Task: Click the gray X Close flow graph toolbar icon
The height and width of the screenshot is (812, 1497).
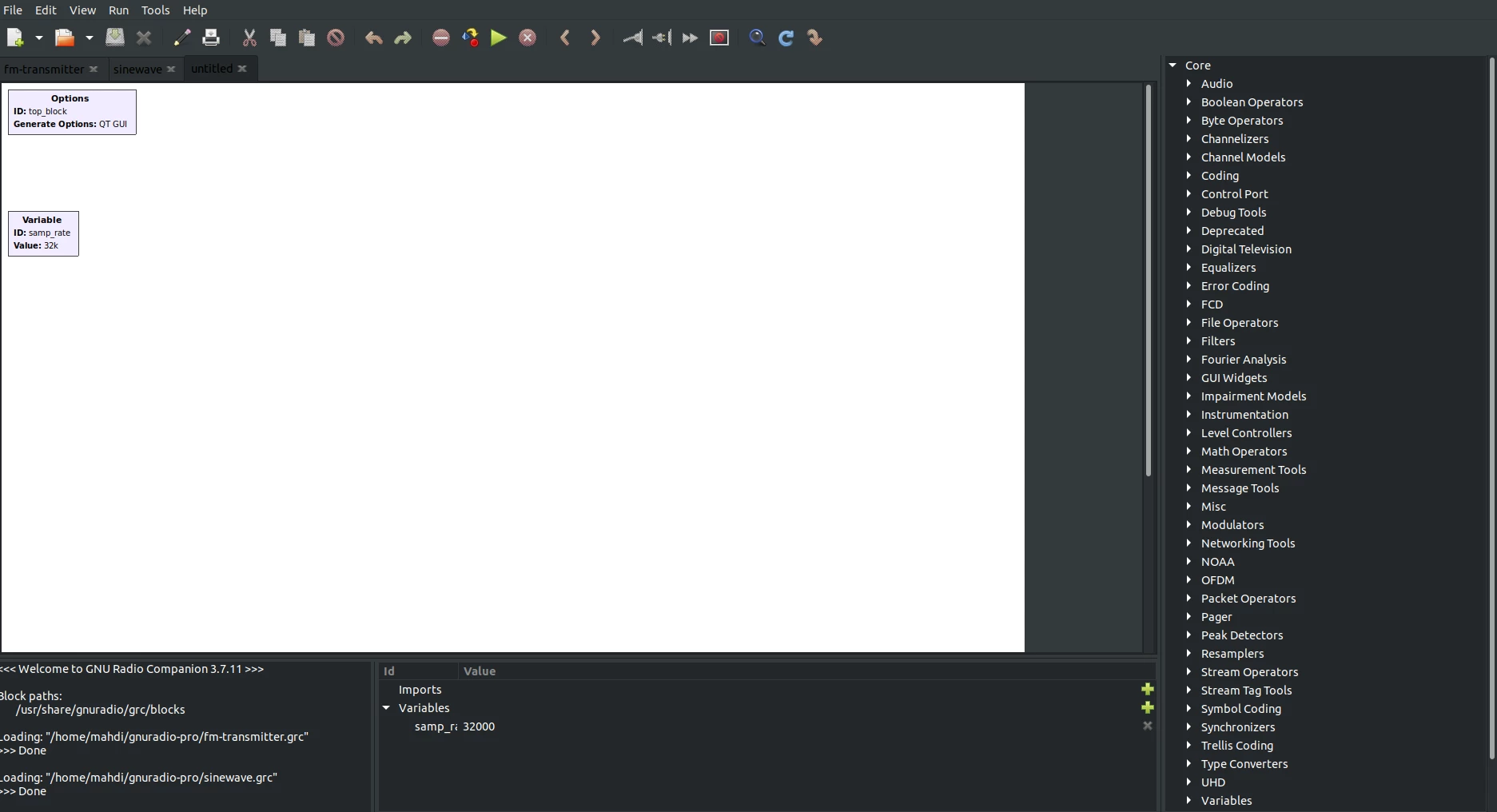Action: [144, 38]
